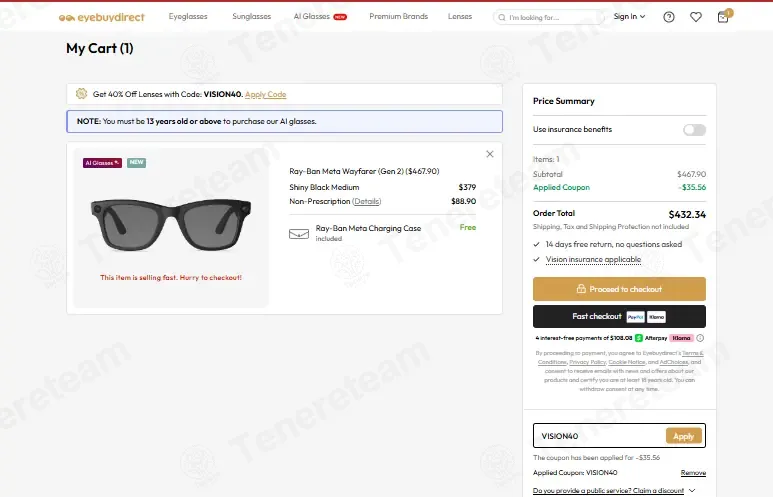The width and height of the screenshot is (773, 497).
Task: Open the shopping cart icon in header
Action: pos(723,17)
